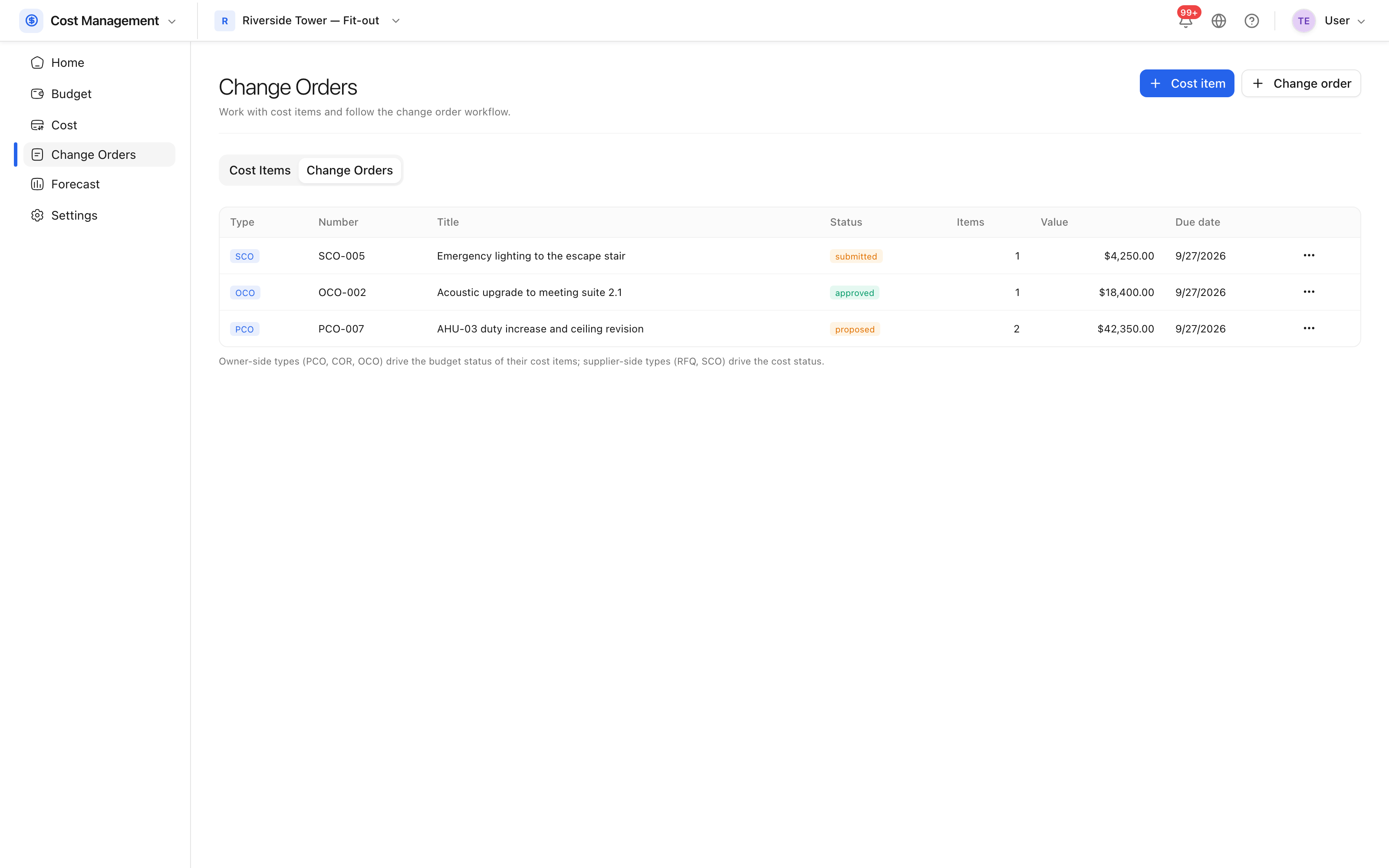The width and height of the screenshot is (1389, 868).
Task: Open more actions for SCO-005 row
Action: click(1309, 256)
